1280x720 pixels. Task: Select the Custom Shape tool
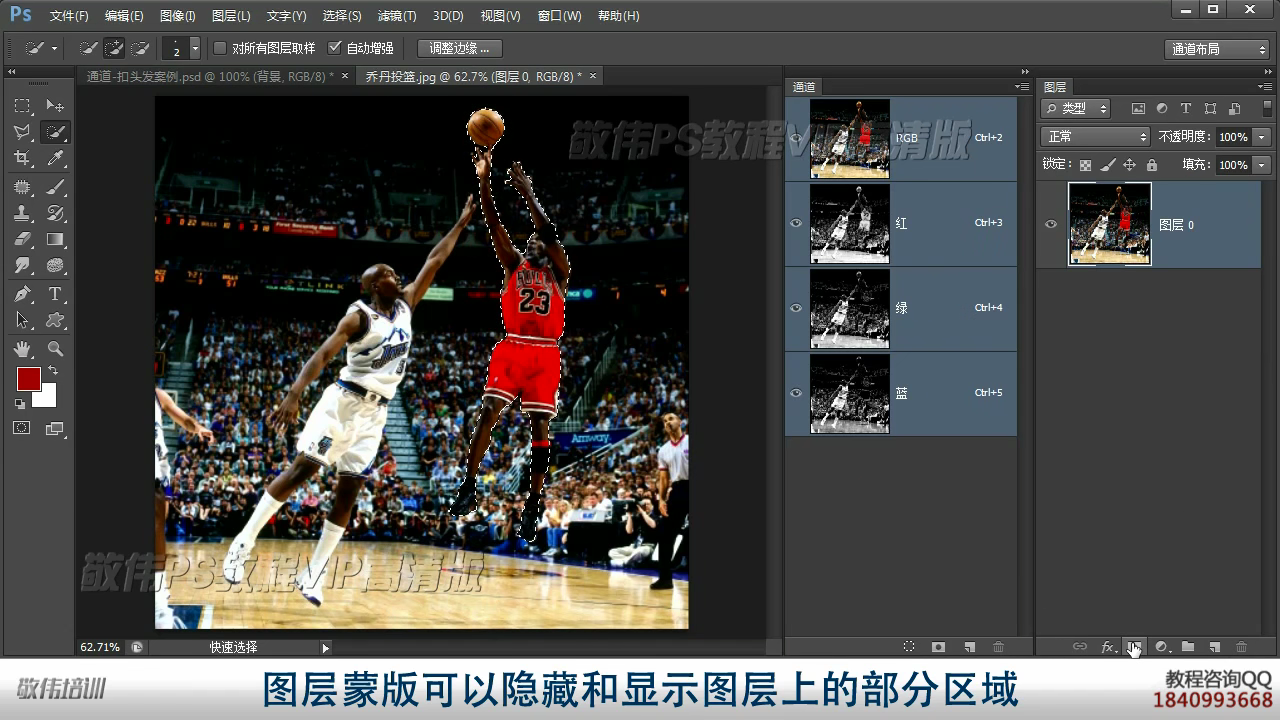tap(55, 320)
